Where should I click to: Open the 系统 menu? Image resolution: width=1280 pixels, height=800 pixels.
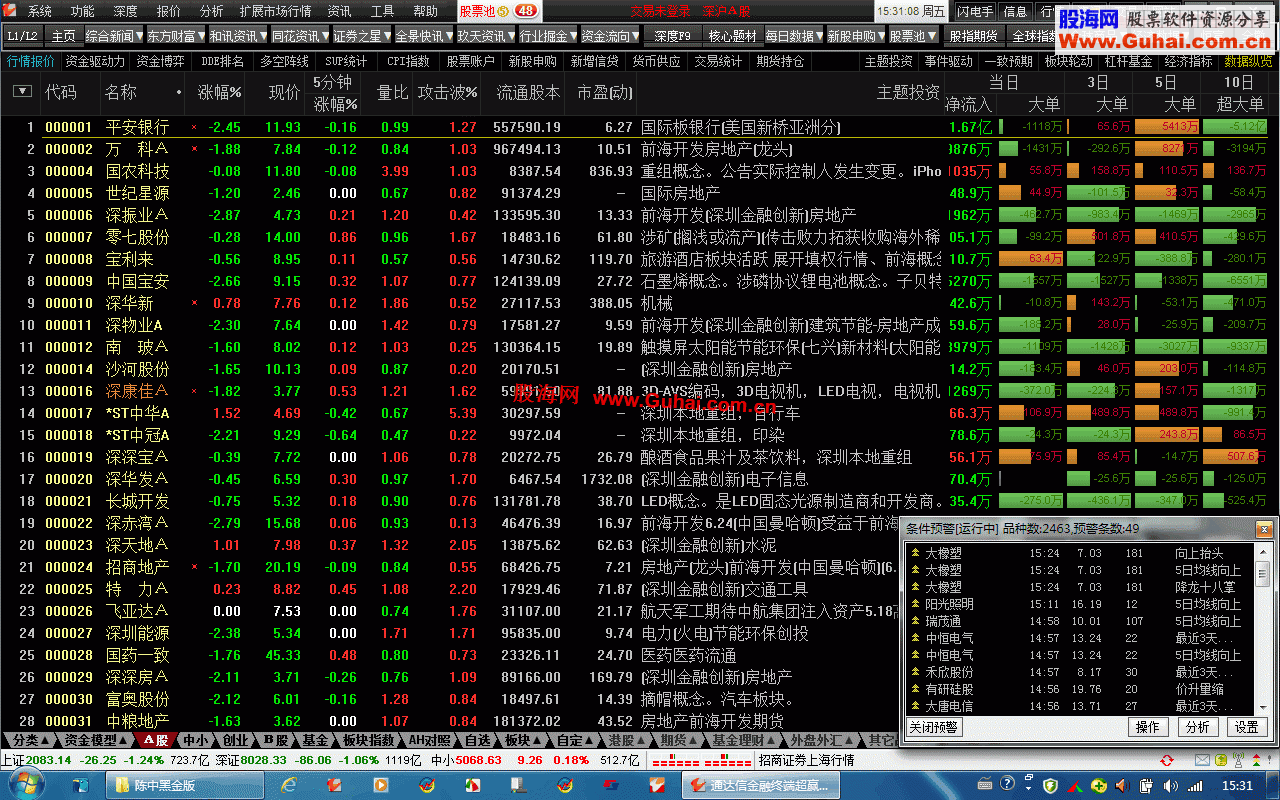click(x=40, y=11)
